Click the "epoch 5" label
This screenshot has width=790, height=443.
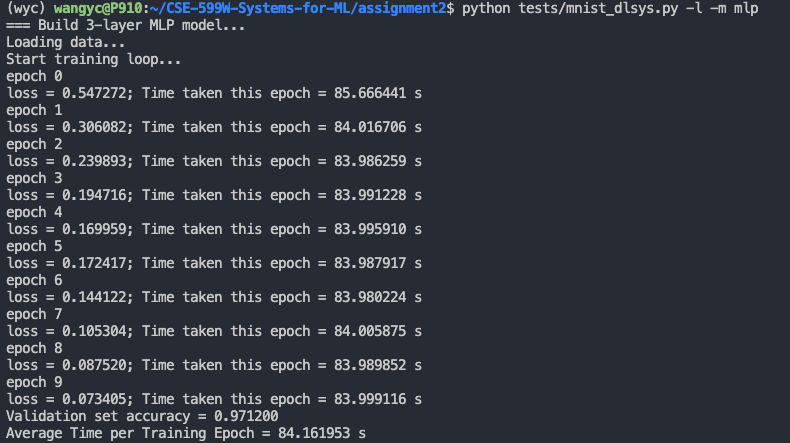tap(34, 247)
